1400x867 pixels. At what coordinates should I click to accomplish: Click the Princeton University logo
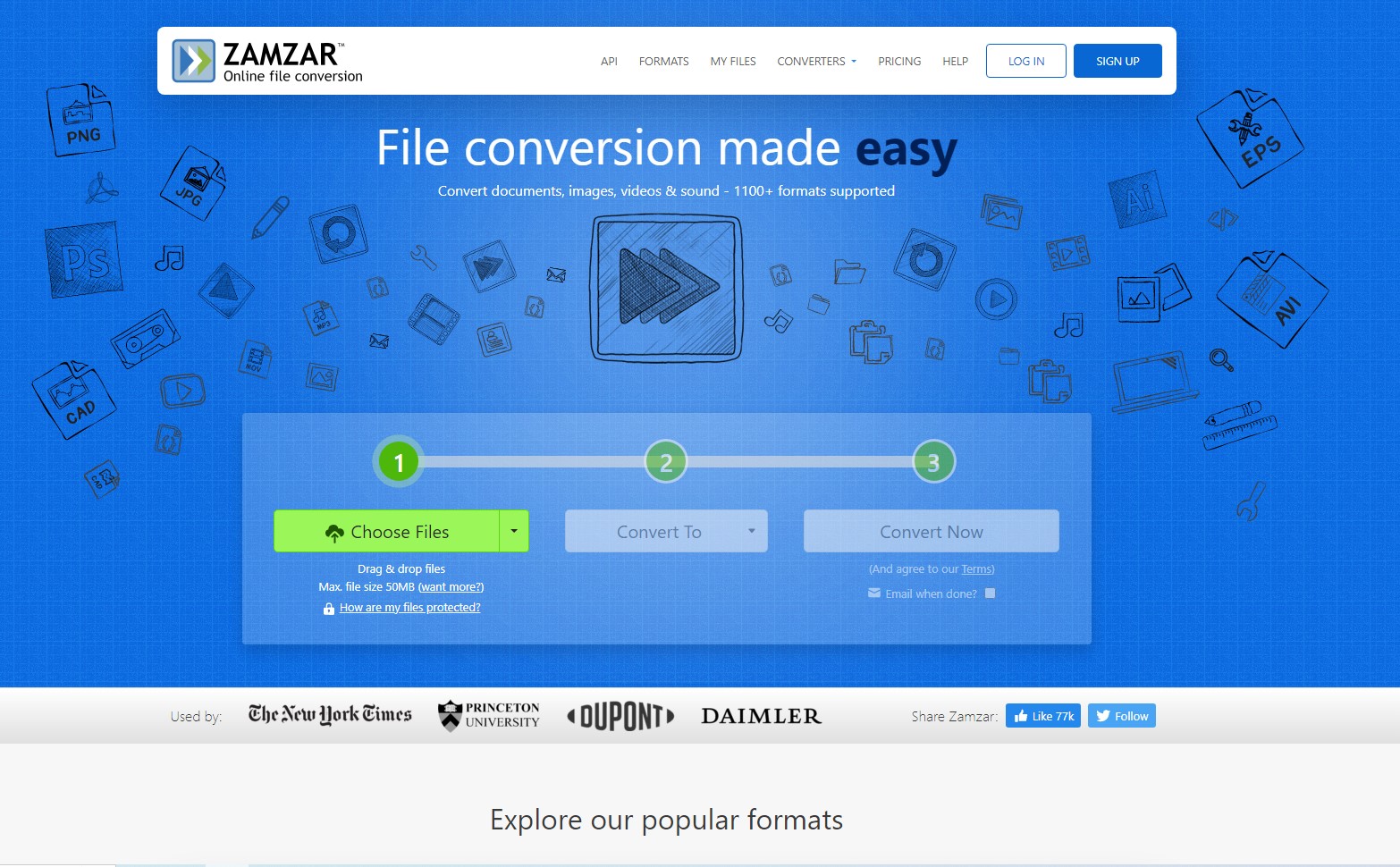point(488,715)
